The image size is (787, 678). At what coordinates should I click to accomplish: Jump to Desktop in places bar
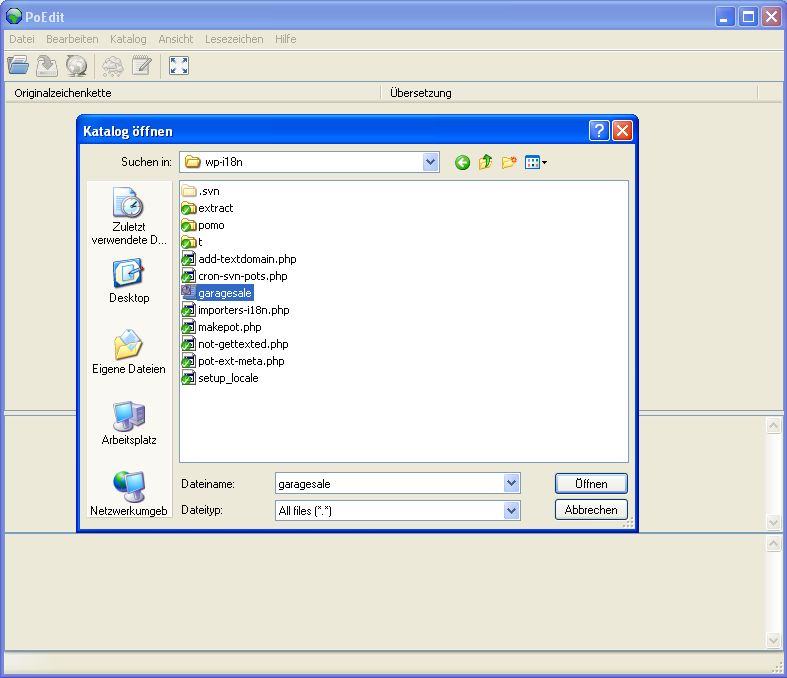[129, 281]
